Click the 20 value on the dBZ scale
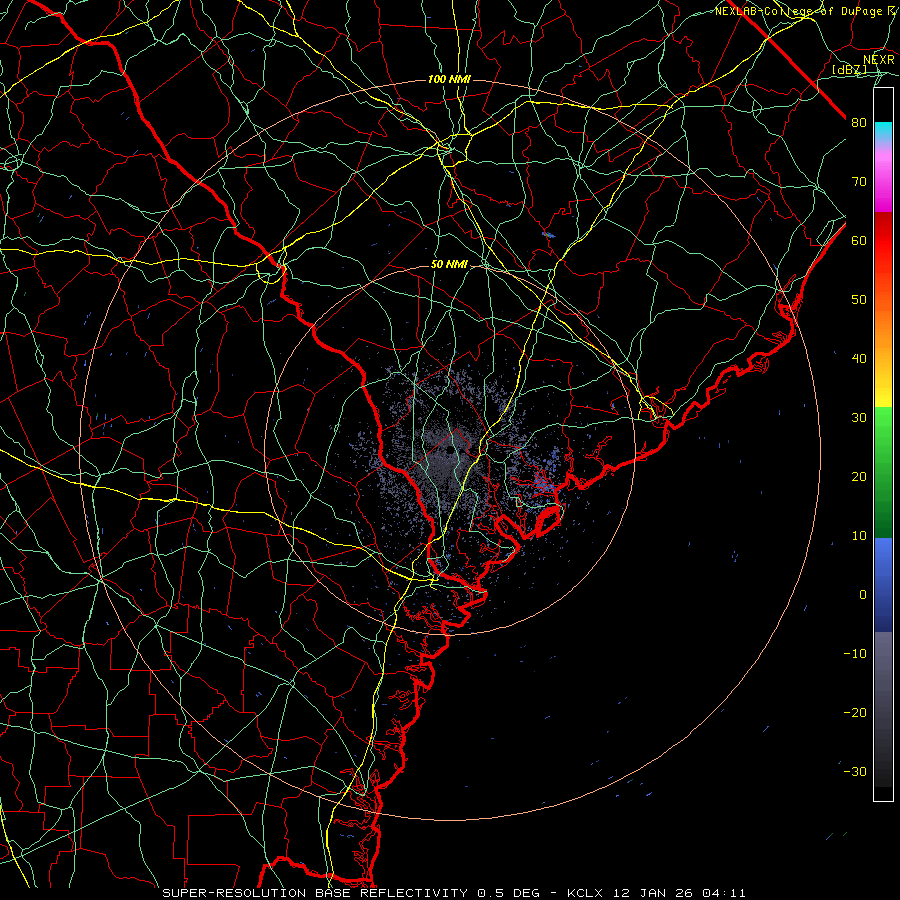900x900 pixels. coord(859,477)
